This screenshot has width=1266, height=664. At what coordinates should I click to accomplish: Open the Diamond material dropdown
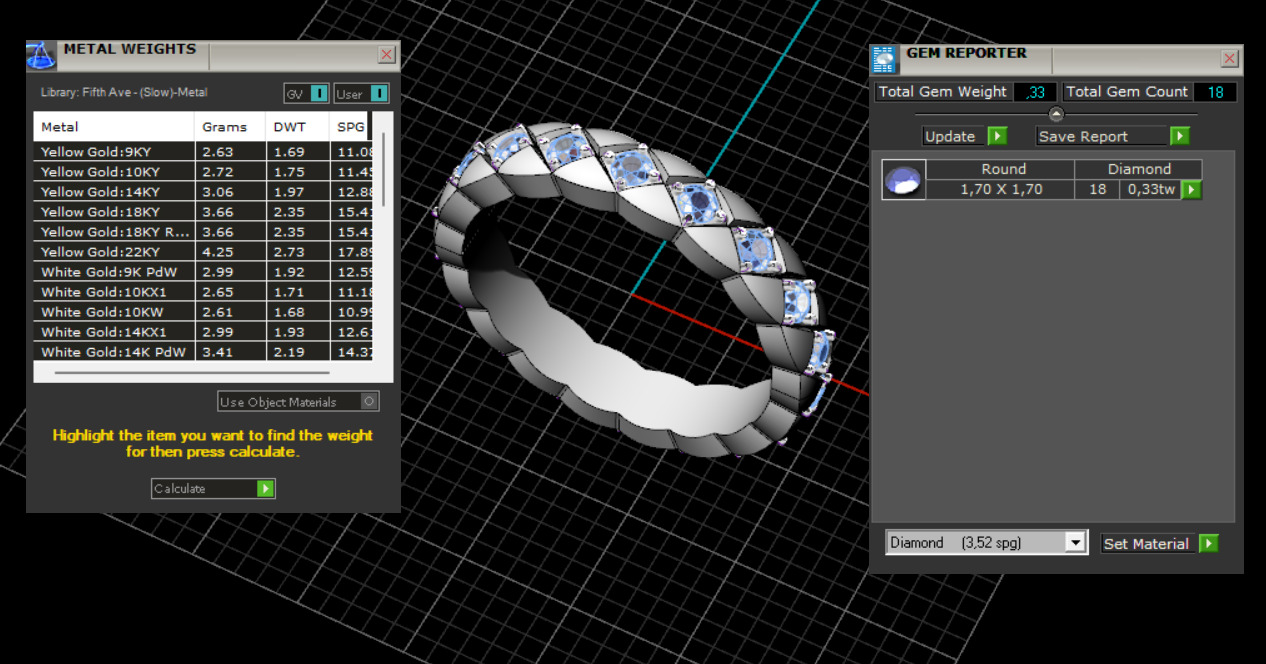(x=1076, y=542)
